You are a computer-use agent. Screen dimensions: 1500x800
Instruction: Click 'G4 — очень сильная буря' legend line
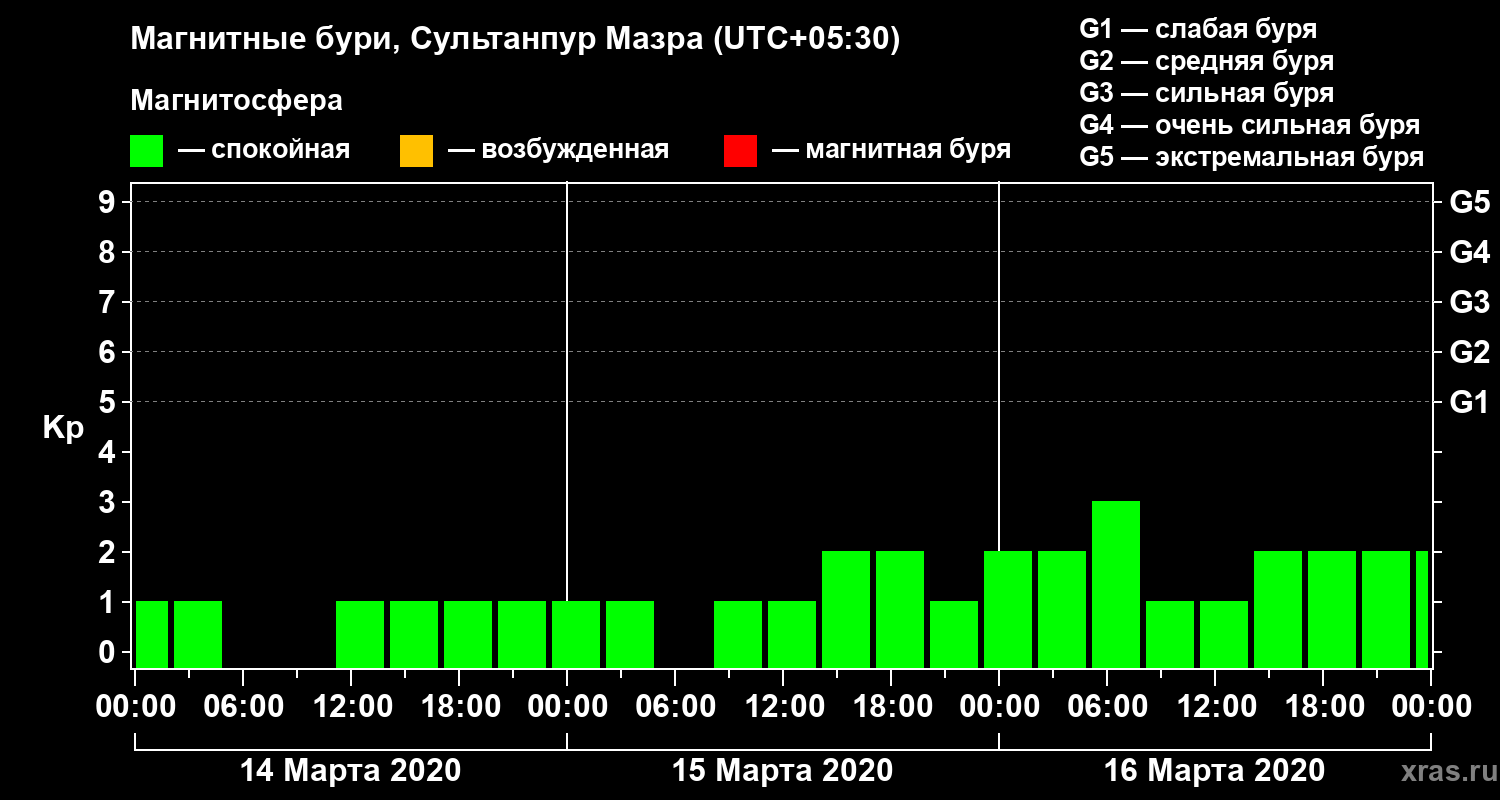(x=1250, y=125)
